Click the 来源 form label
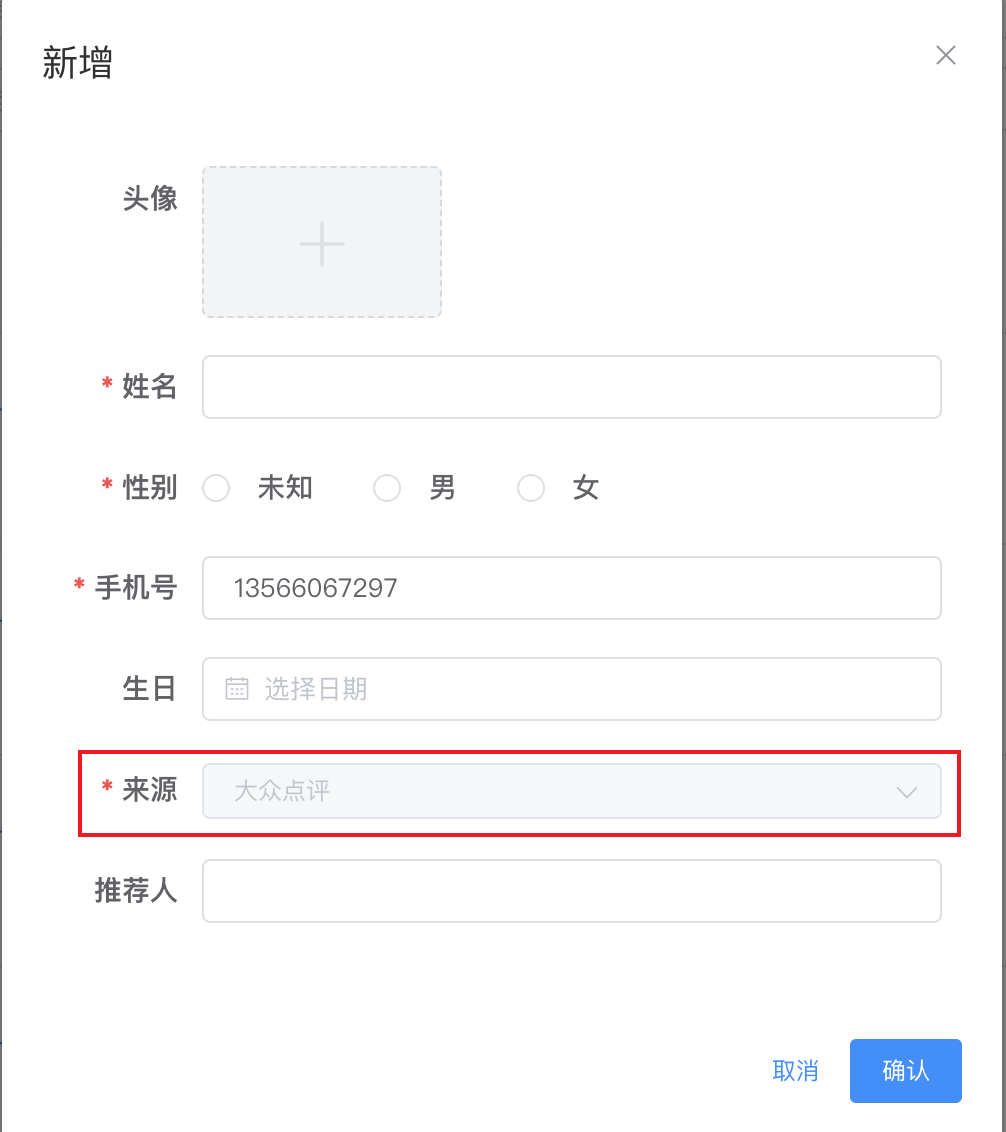Image resolution: width=1006 pixels, height=1132 pixels. point(150,790)
